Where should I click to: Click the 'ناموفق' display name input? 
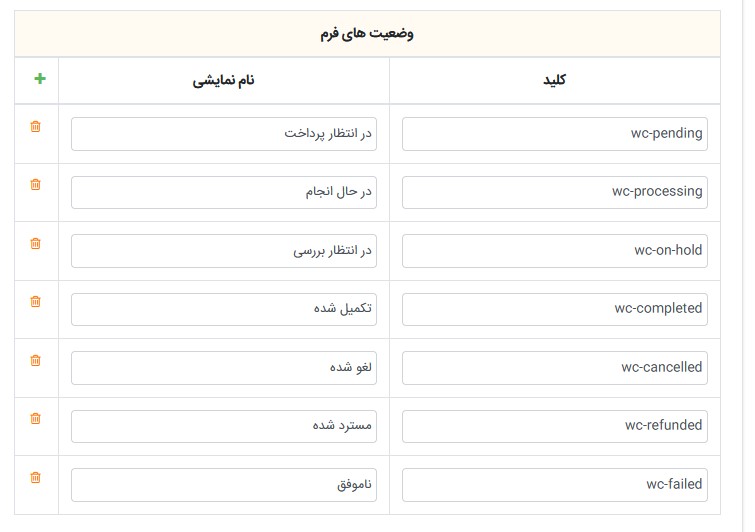pyautogui.click(x=223, y=485)
